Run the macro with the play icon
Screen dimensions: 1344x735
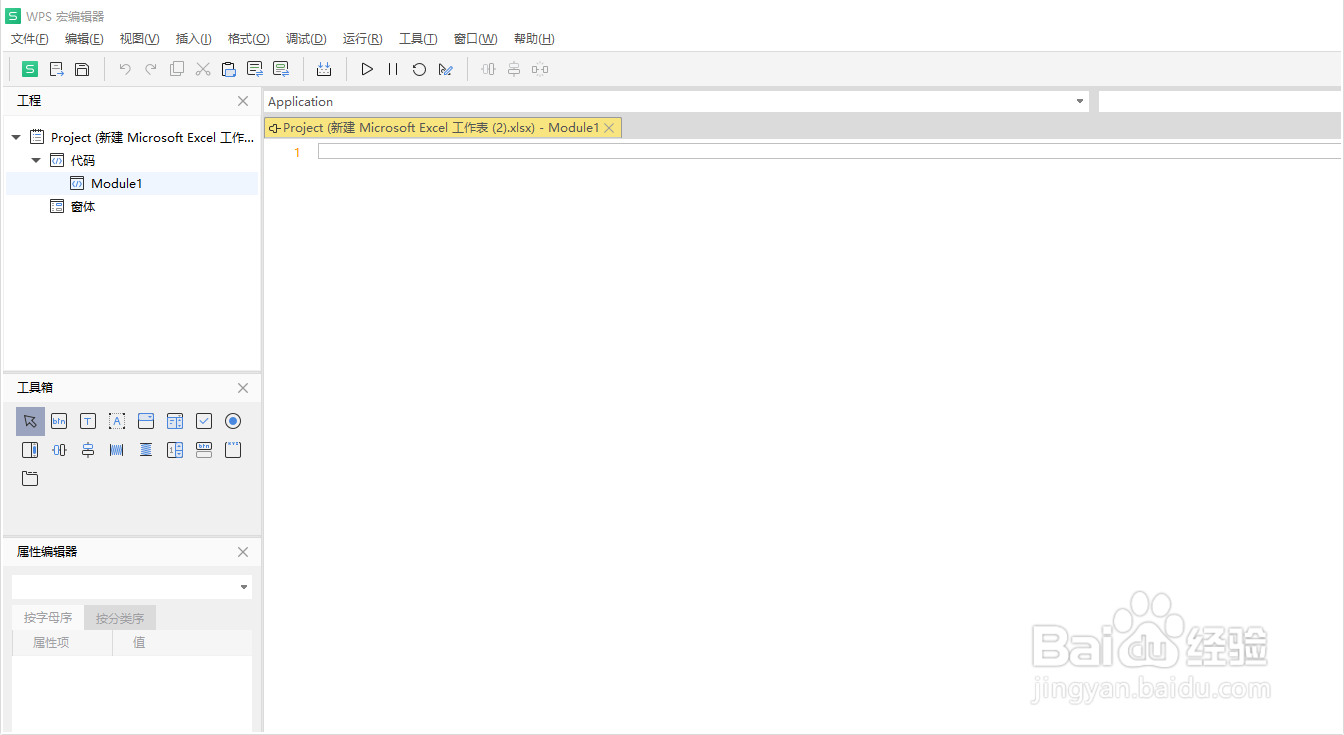367,69
